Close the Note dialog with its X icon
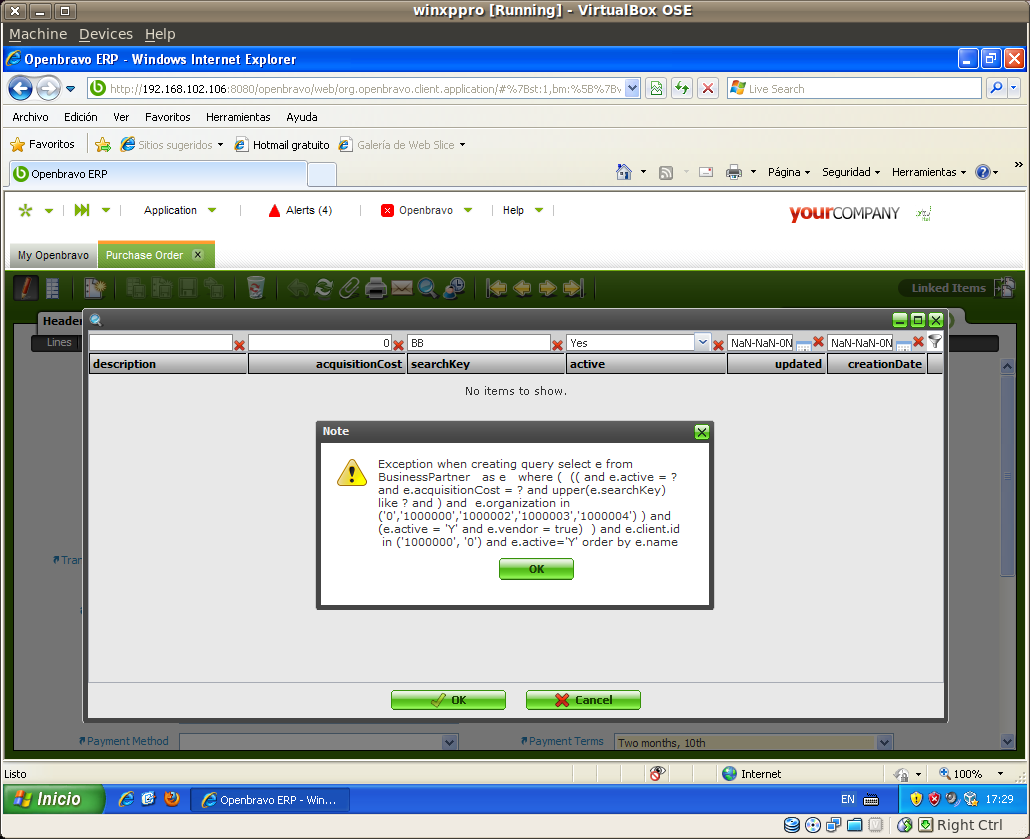1030x839 pixels. [x=702, y=432]
